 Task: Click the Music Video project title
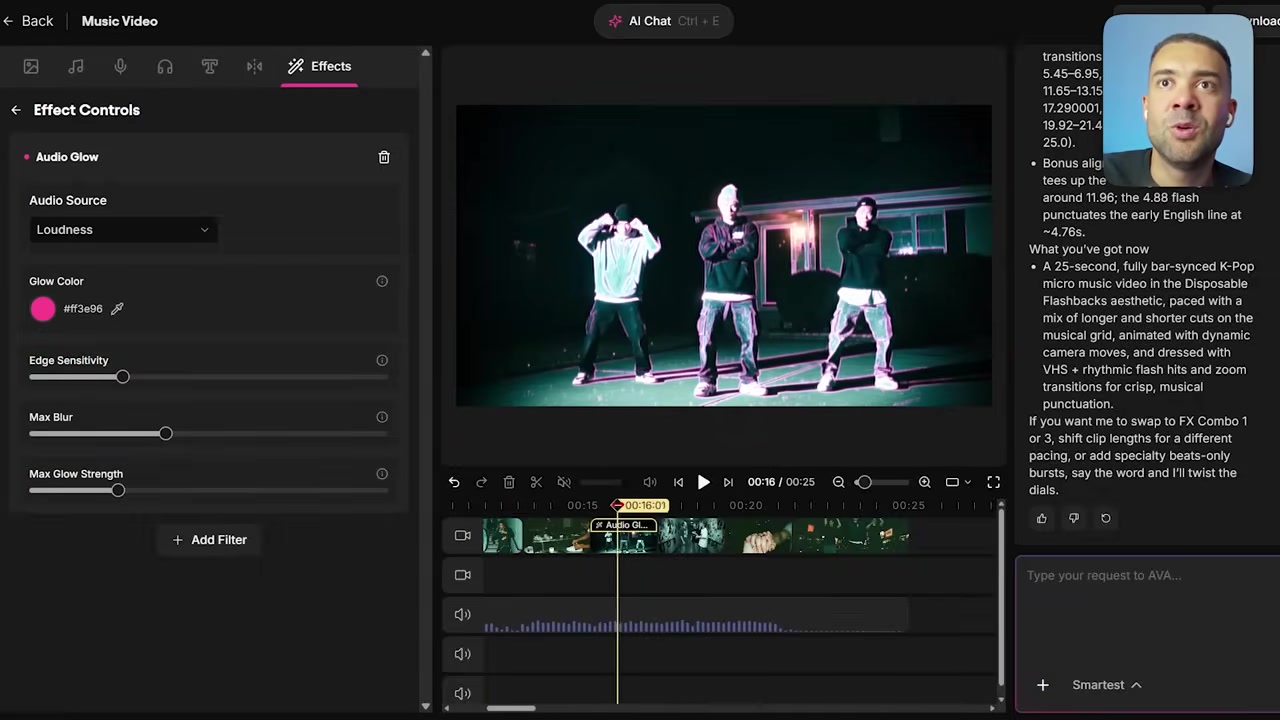point(119,21)
